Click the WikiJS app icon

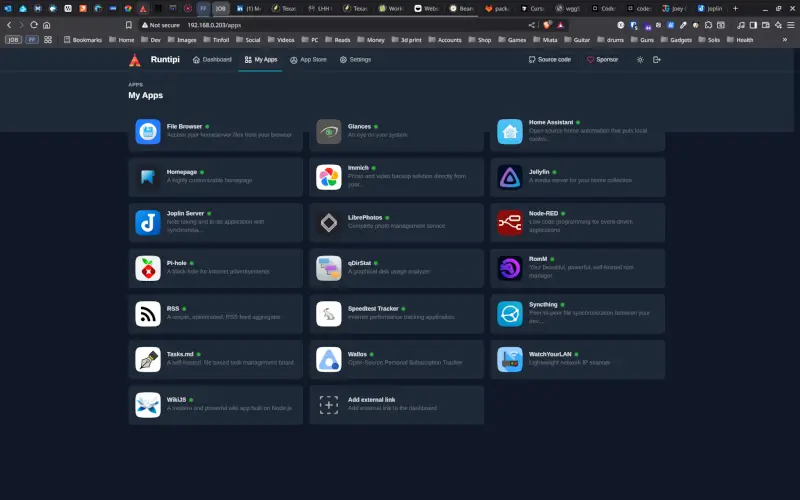[148, 405]
